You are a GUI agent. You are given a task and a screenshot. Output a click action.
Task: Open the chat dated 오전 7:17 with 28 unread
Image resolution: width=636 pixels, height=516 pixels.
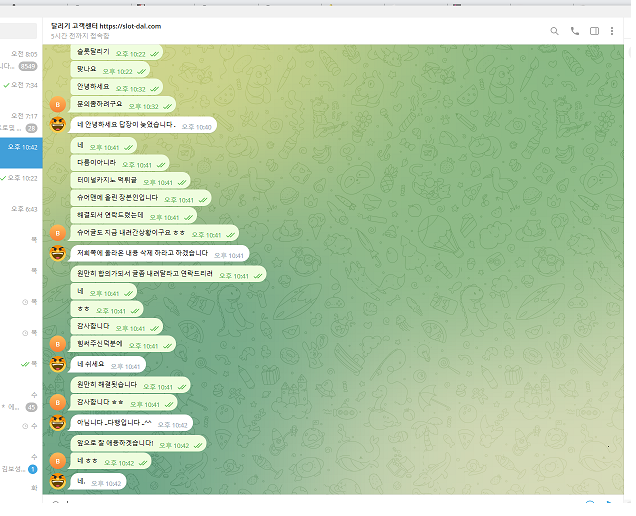(19, 122)
